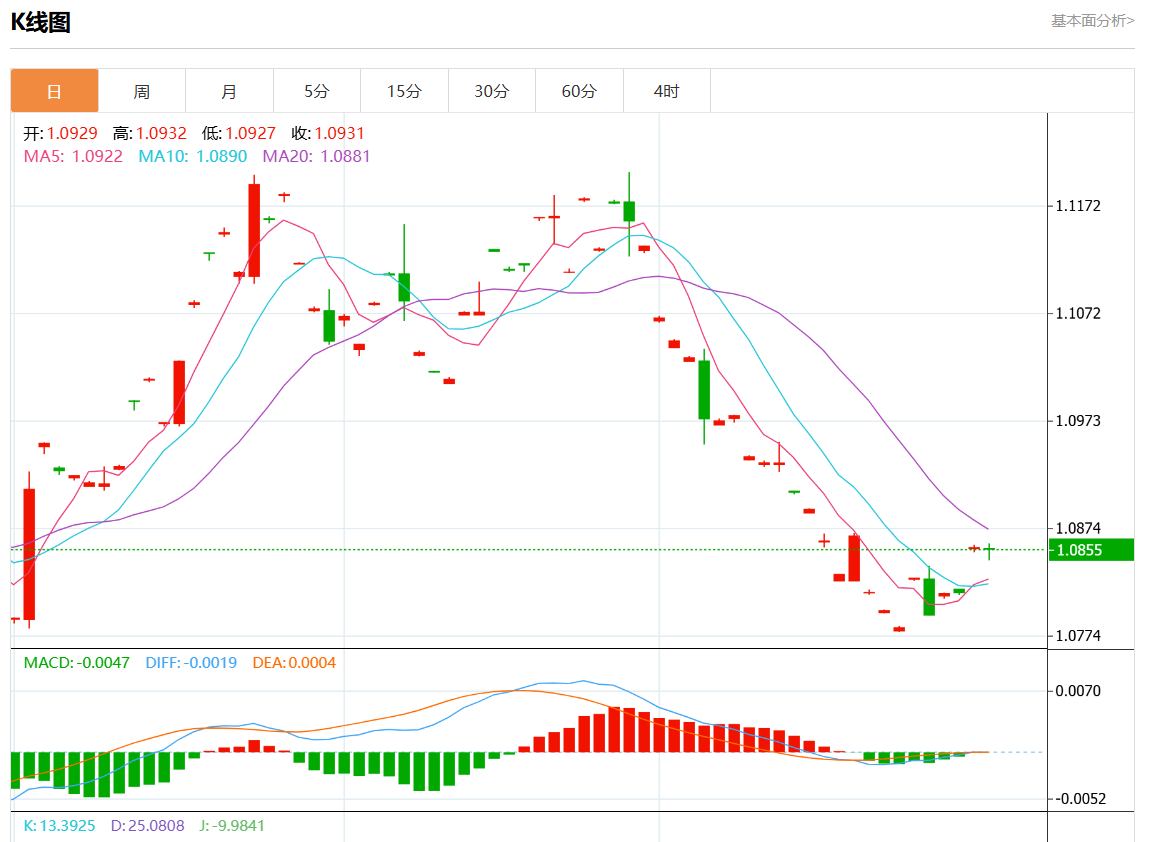Open the 基本面分析 link
Viewport: 1162px width, 842px height.
(x=1092, y=20)
